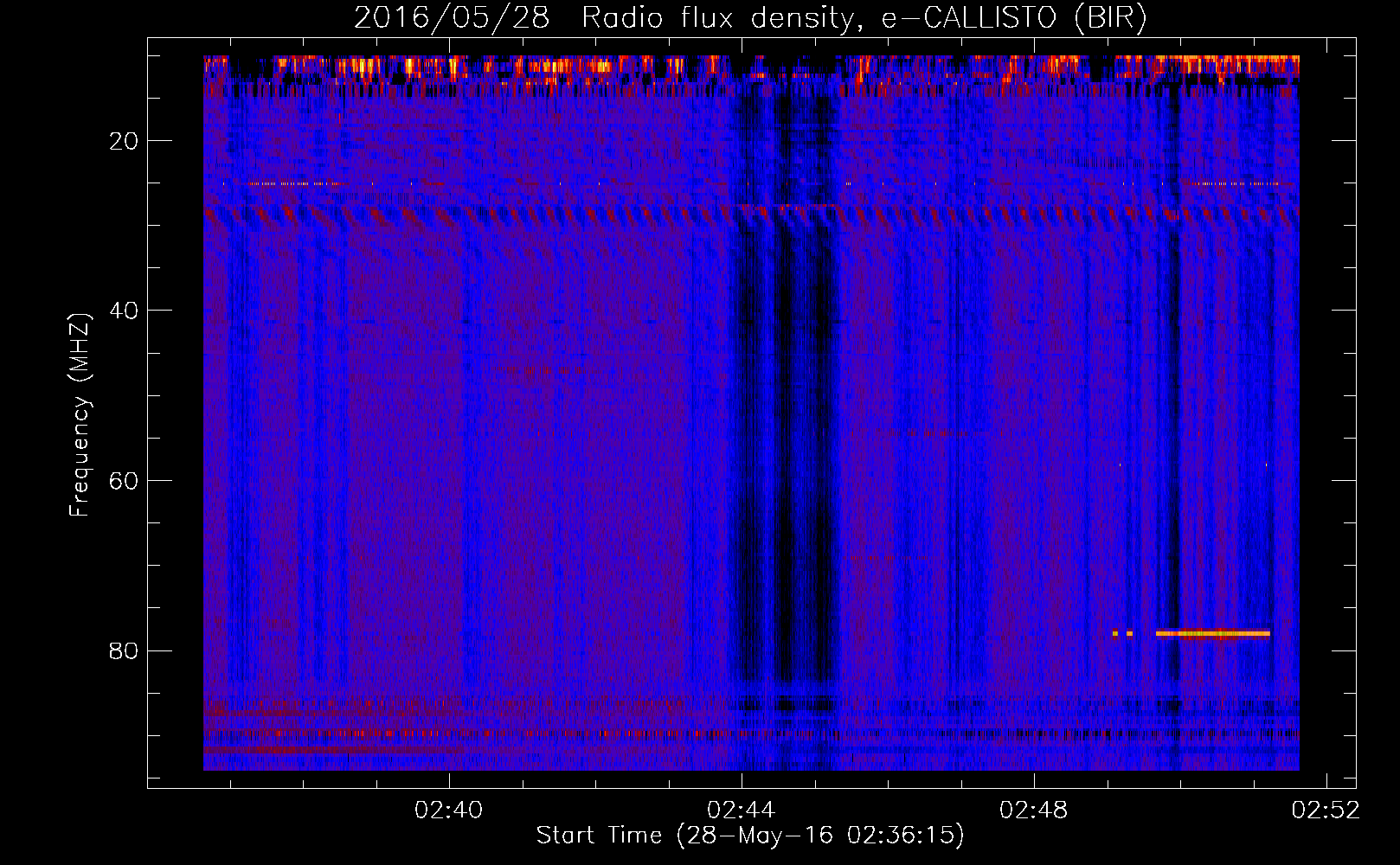Click the 02:52 time tick label
Viewport: 1400px width, 865px height.
1326,811
